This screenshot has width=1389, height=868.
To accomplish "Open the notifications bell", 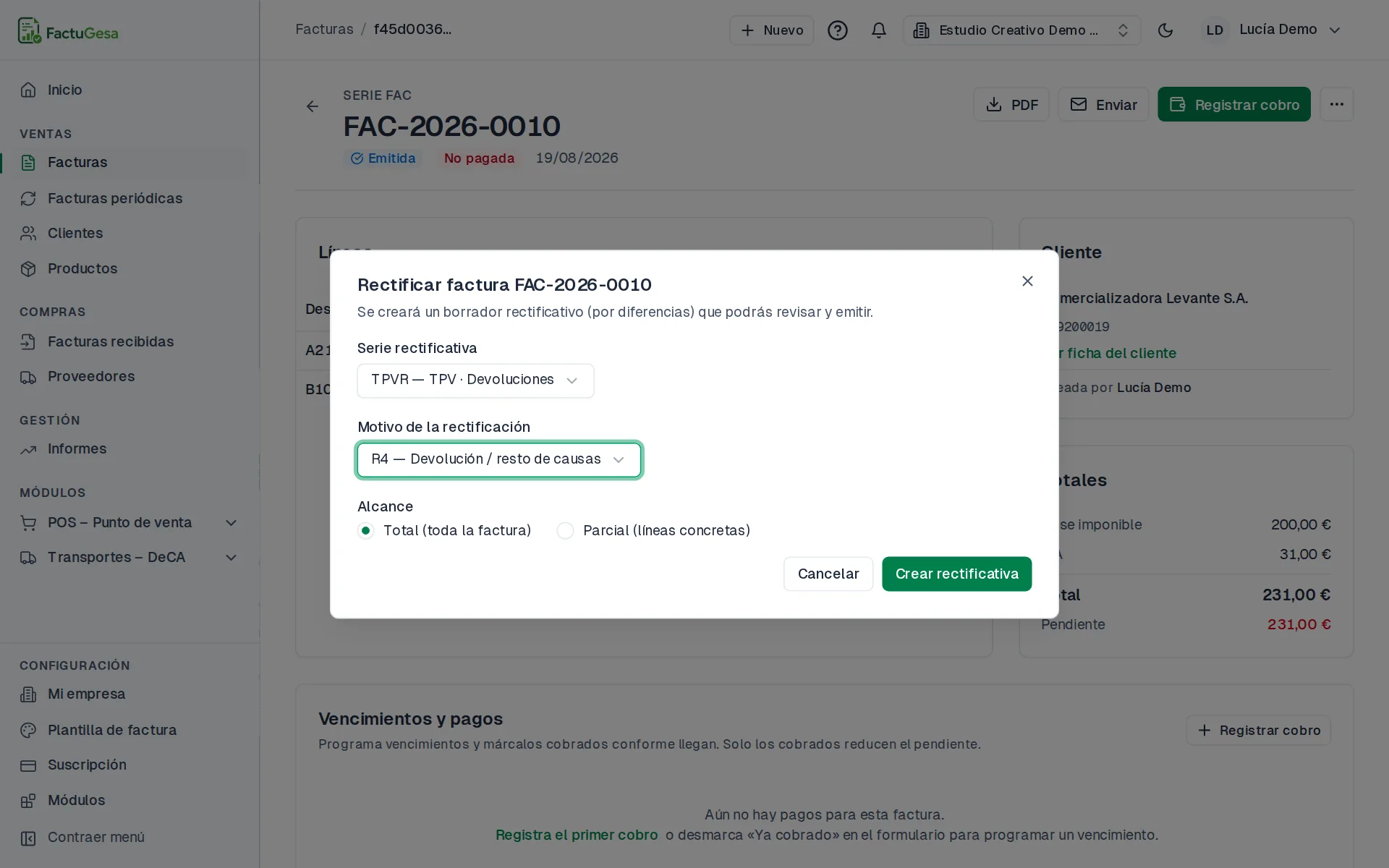I will click(x=878, y=30).
